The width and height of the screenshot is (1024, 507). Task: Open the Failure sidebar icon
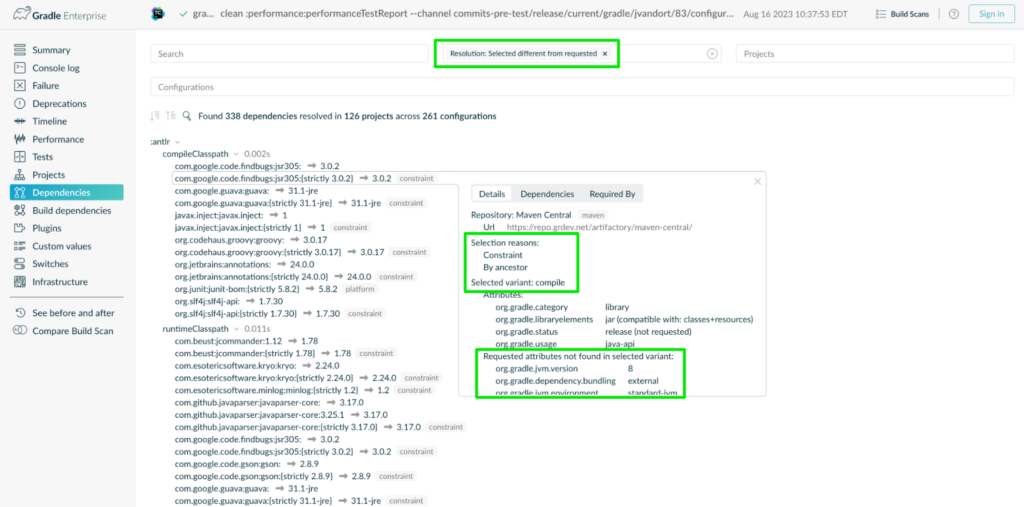pyautogui.click(x=20, y=86)
